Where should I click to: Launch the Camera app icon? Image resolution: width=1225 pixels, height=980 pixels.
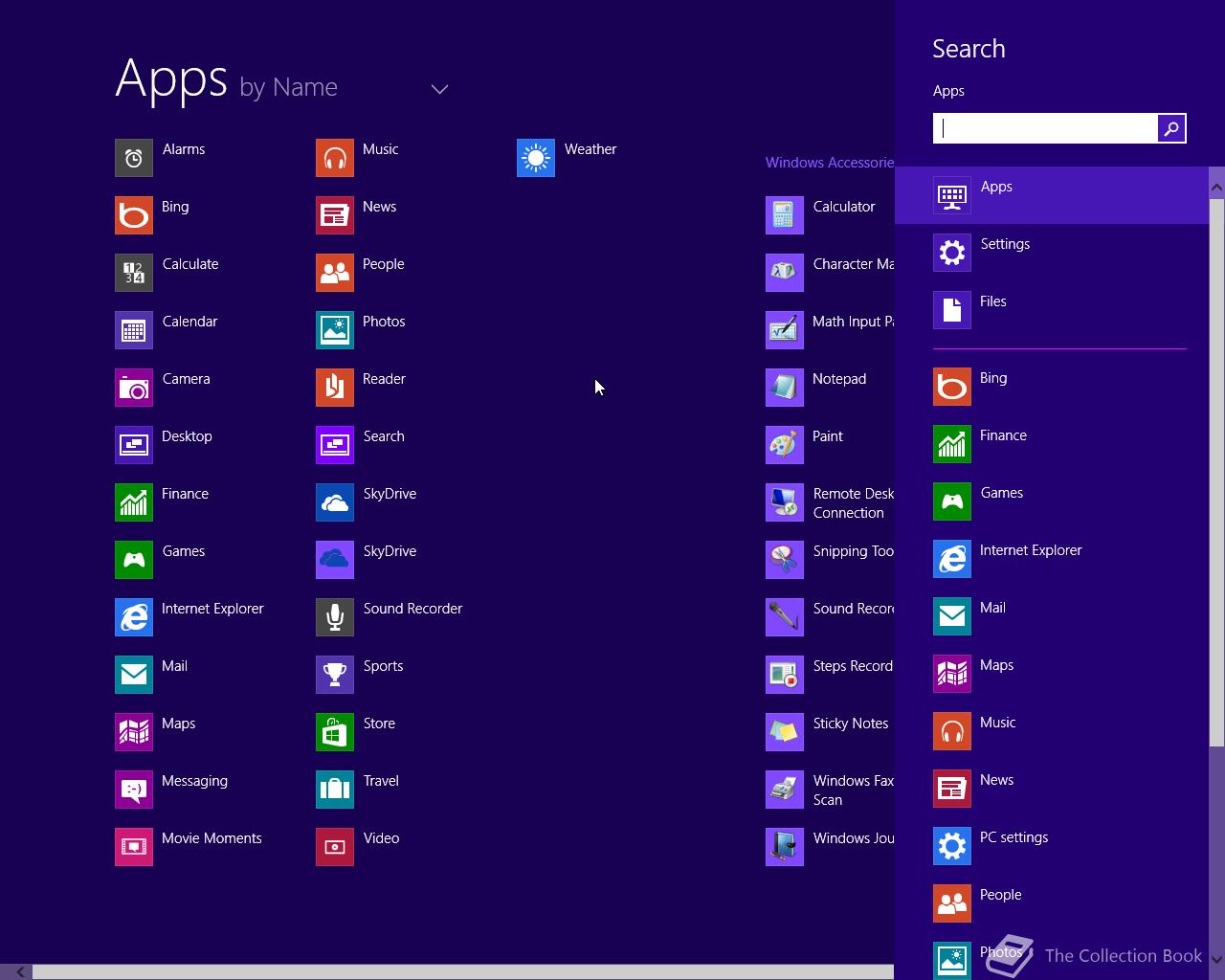point(134,388)
